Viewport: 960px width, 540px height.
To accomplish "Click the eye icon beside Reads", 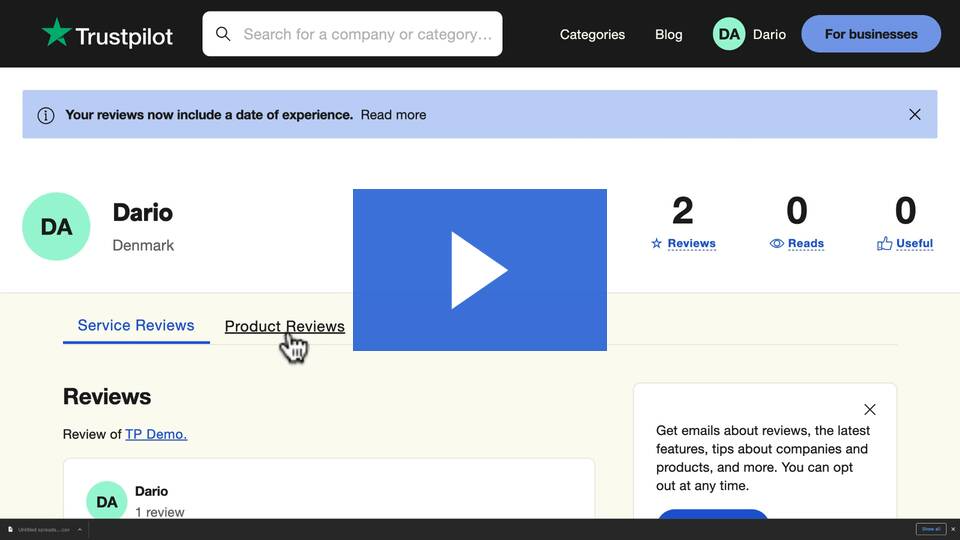I will coord(776,244).
